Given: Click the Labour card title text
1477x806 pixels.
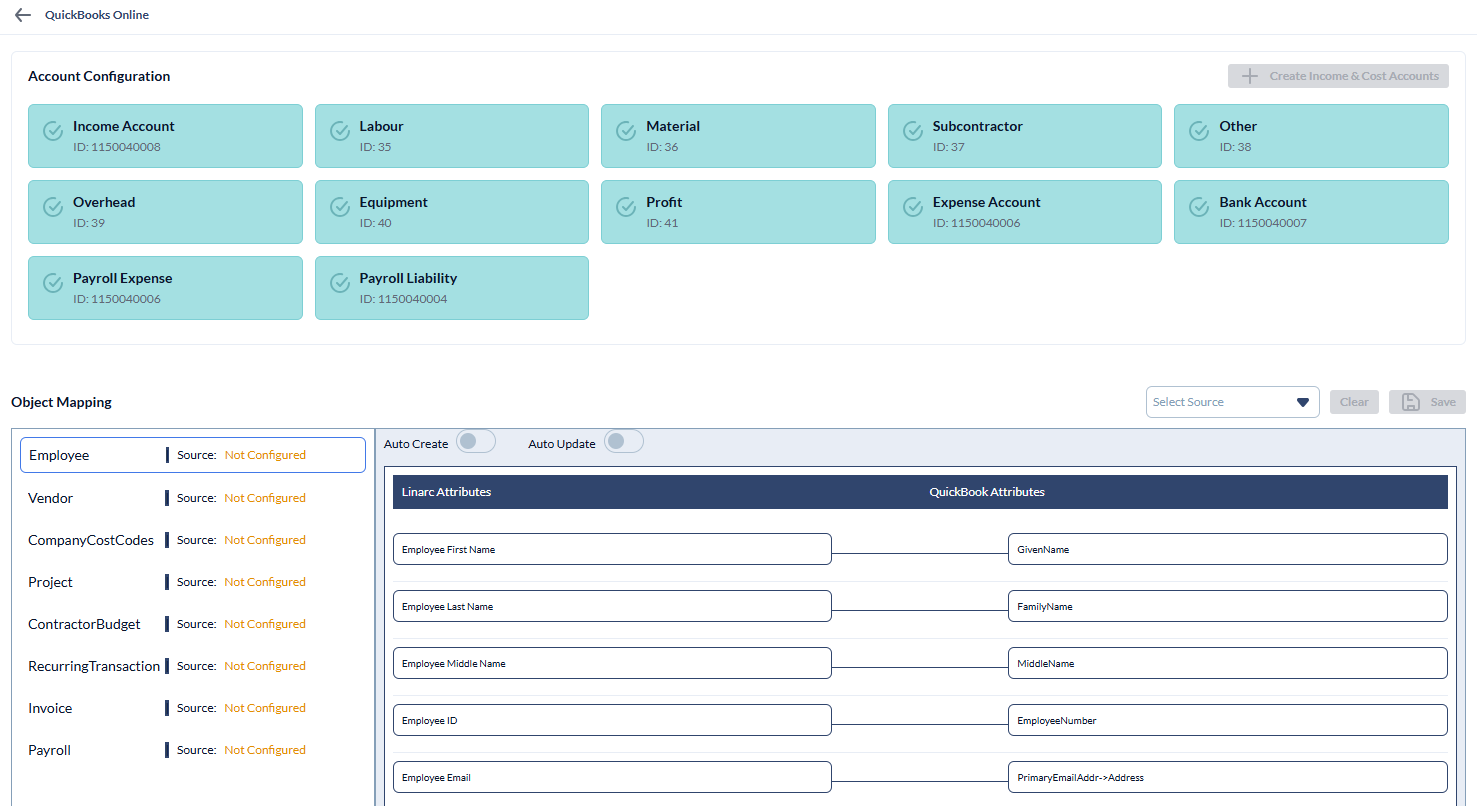Looking at the screenshot, I should (381, 126).
